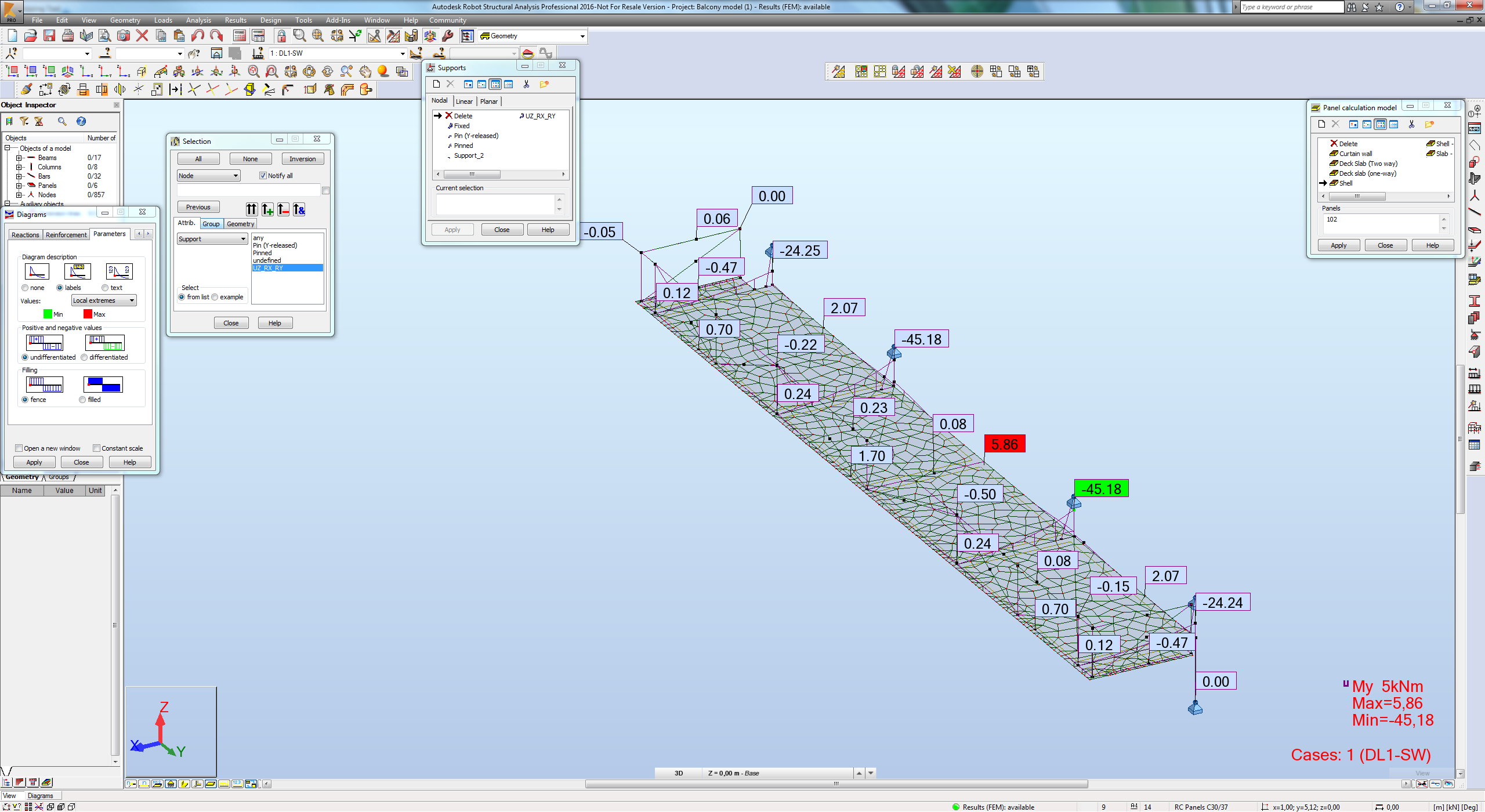Click the paintbrush icon in edit toolbar
This screenshot has width=1485, height=812.
(26, 89)
